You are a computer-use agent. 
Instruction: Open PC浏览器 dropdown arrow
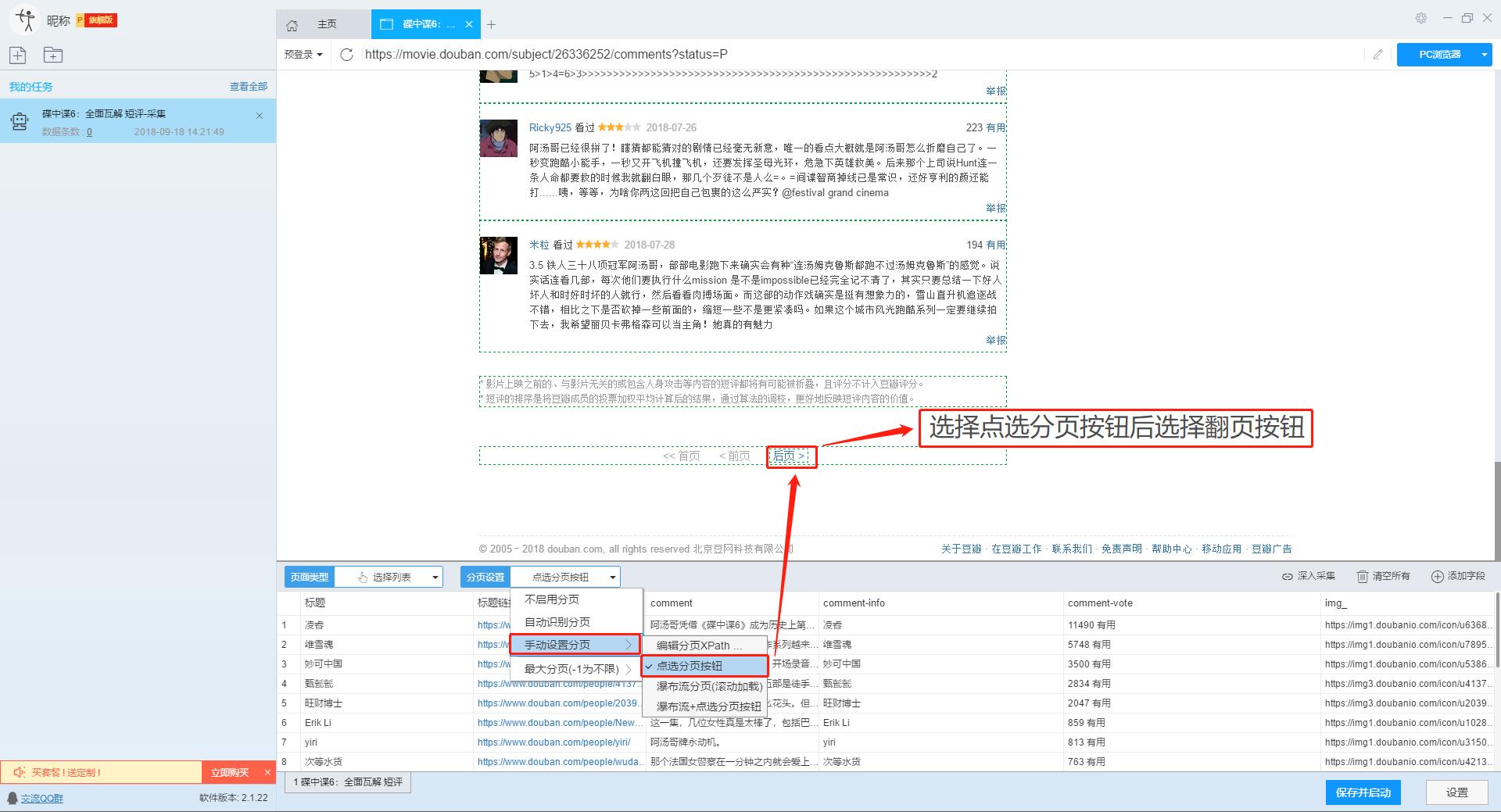1484,54
